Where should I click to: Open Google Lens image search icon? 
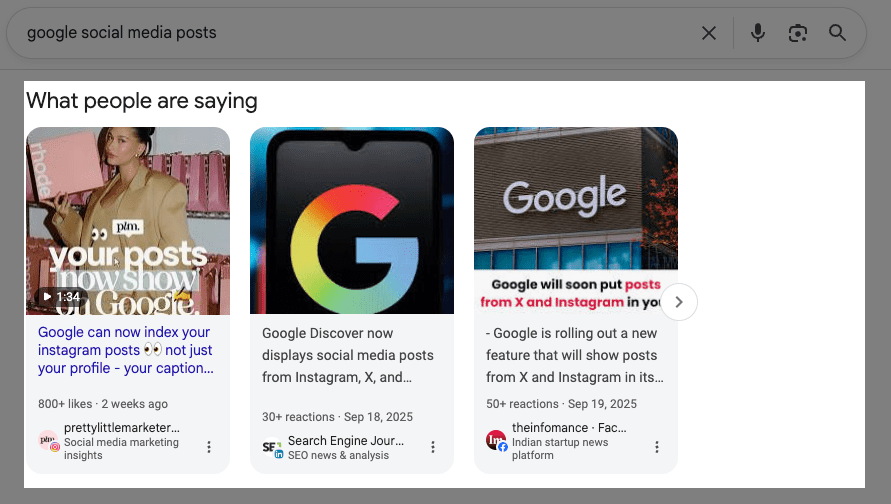797,33
